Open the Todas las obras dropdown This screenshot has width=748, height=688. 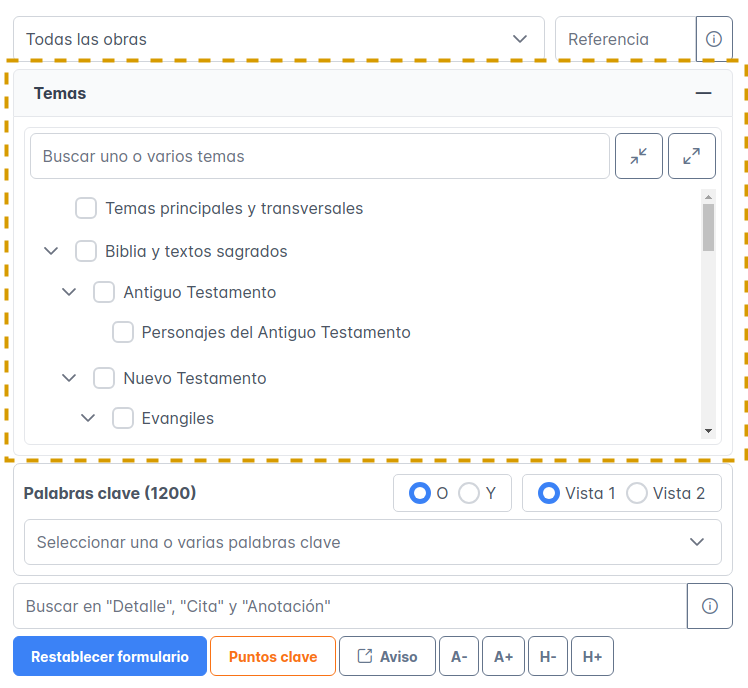tap(278, 39)
